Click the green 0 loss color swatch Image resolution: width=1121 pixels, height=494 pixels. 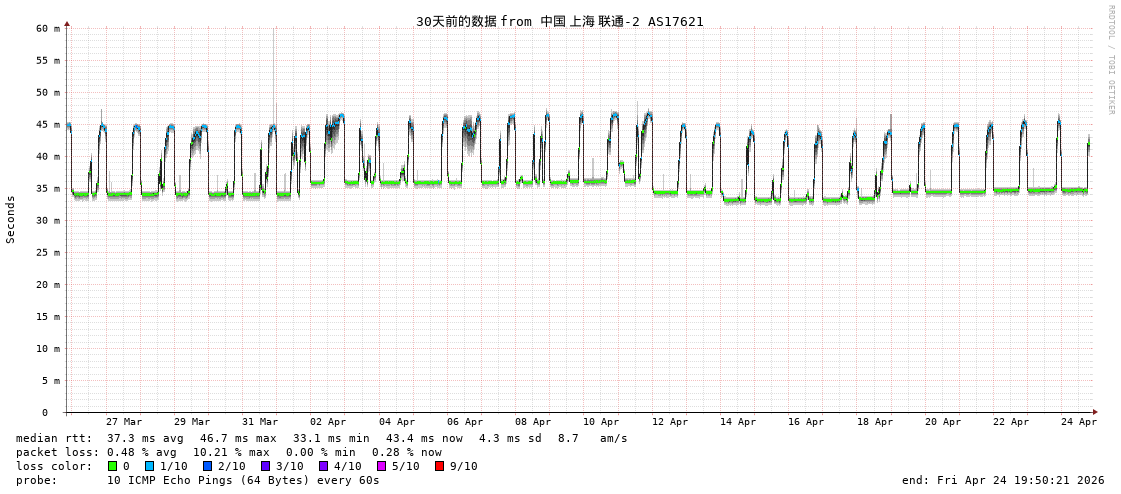point(113,466)
